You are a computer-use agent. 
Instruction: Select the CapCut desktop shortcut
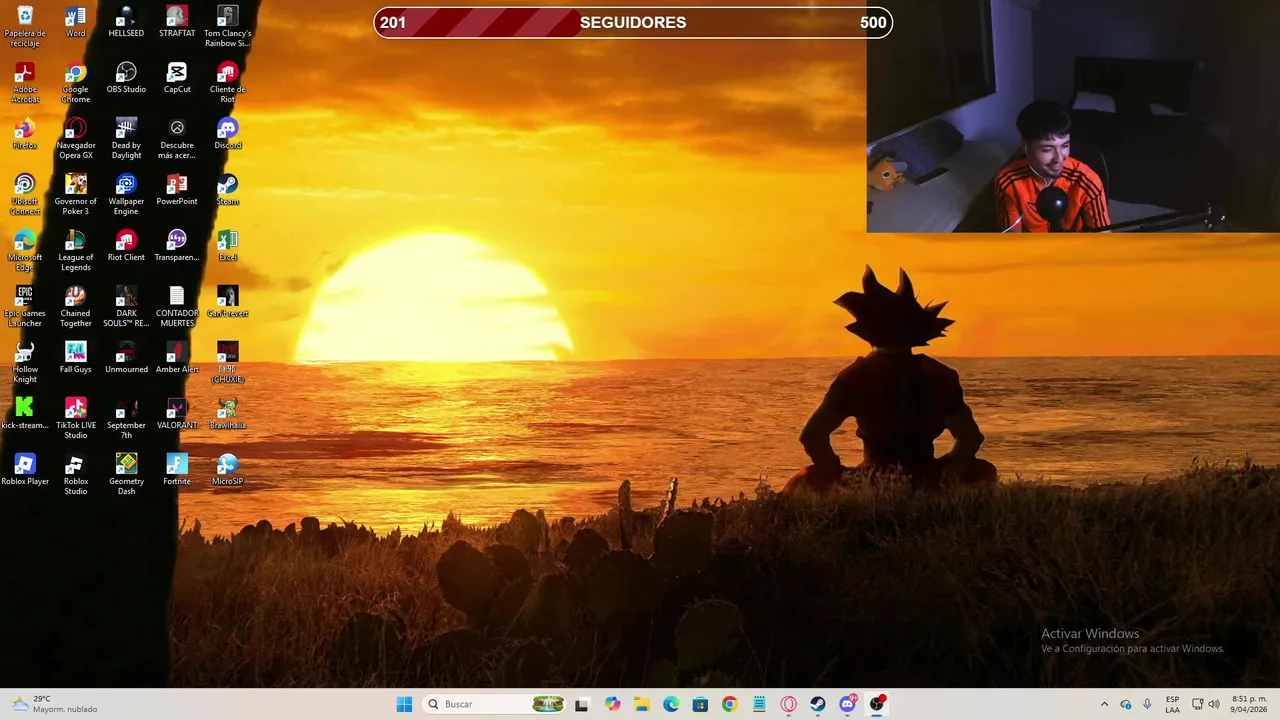177,78
